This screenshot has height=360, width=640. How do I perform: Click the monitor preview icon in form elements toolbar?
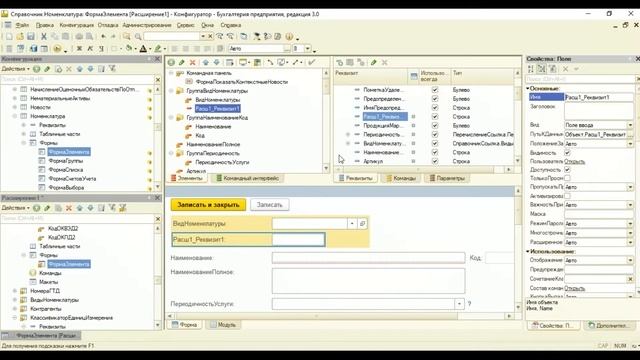pos(243,62)
